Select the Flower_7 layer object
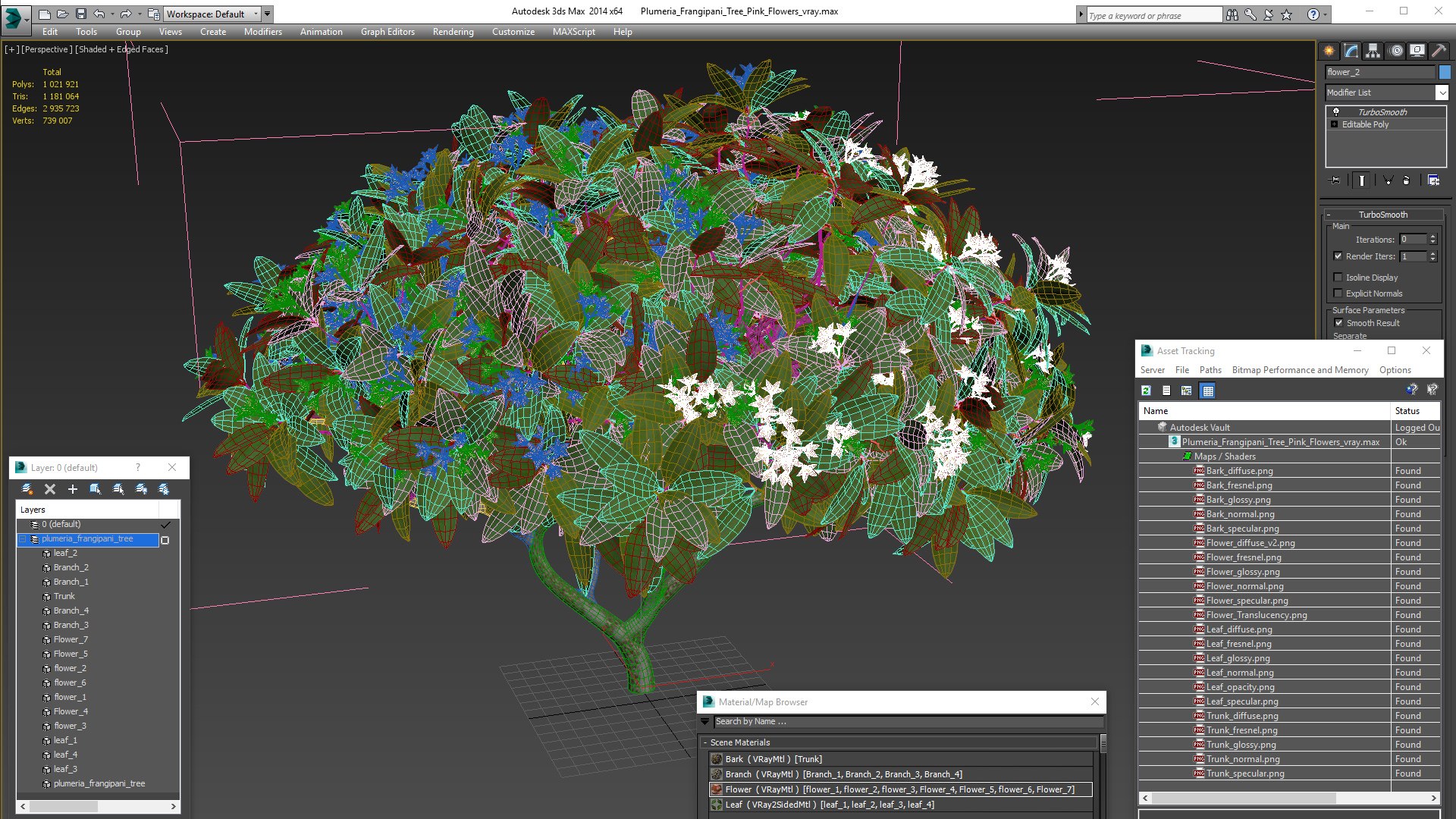The width and height of the screenshot is (1456, 819). click(71, 639)
